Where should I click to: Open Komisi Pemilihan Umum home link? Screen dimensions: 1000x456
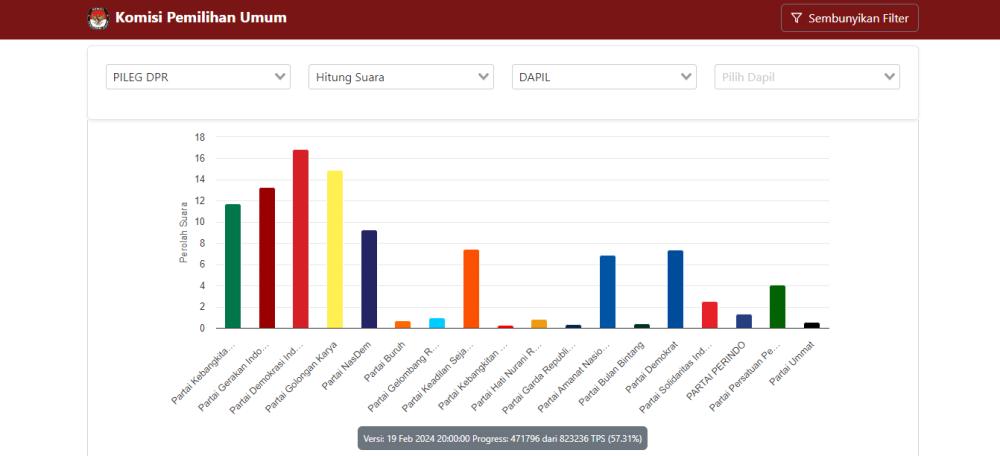tap(201, 18)
